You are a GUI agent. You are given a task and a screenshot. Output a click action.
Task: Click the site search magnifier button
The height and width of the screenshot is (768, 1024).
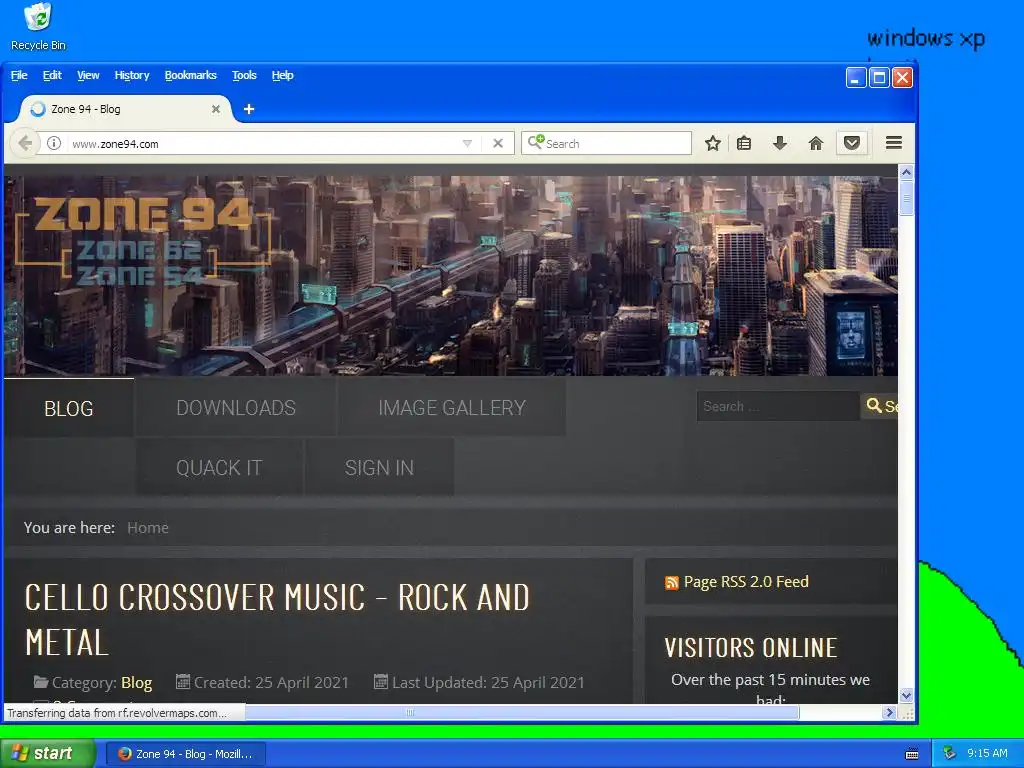coord(879,406)
